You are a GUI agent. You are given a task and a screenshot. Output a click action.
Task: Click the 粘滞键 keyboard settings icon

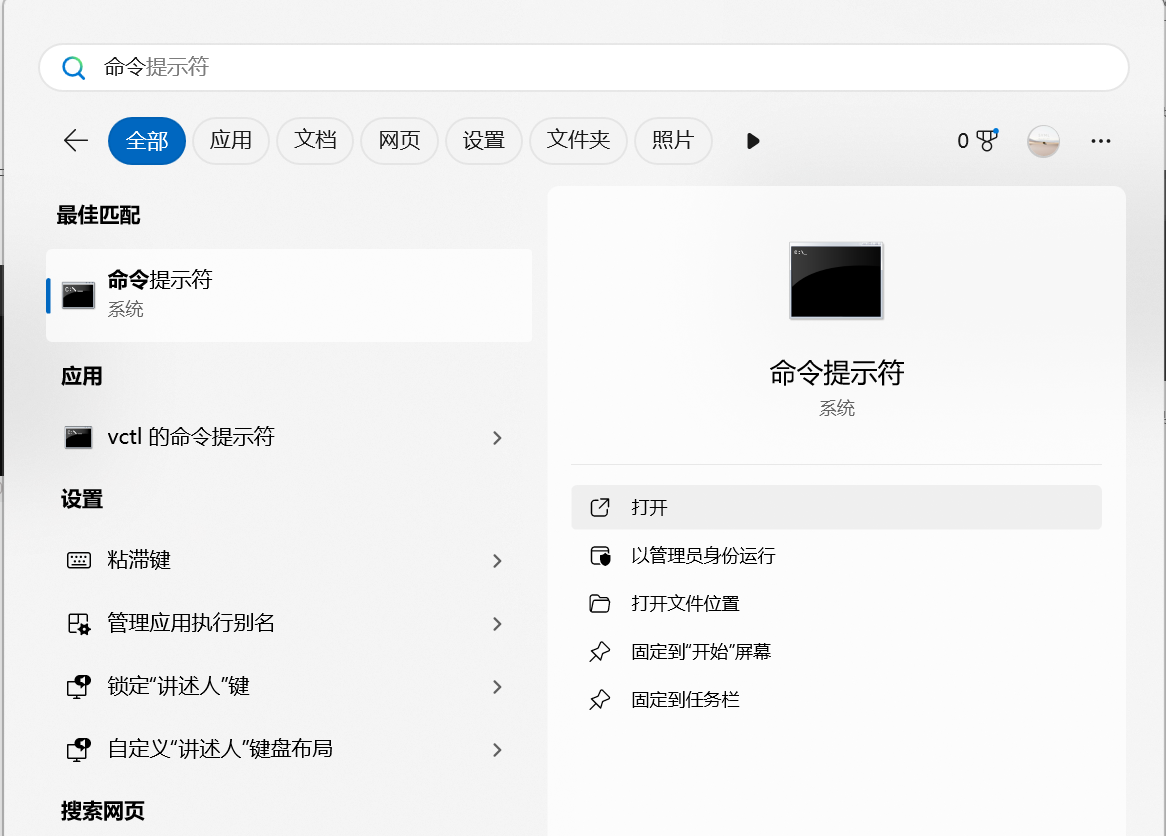coord(77,561)
